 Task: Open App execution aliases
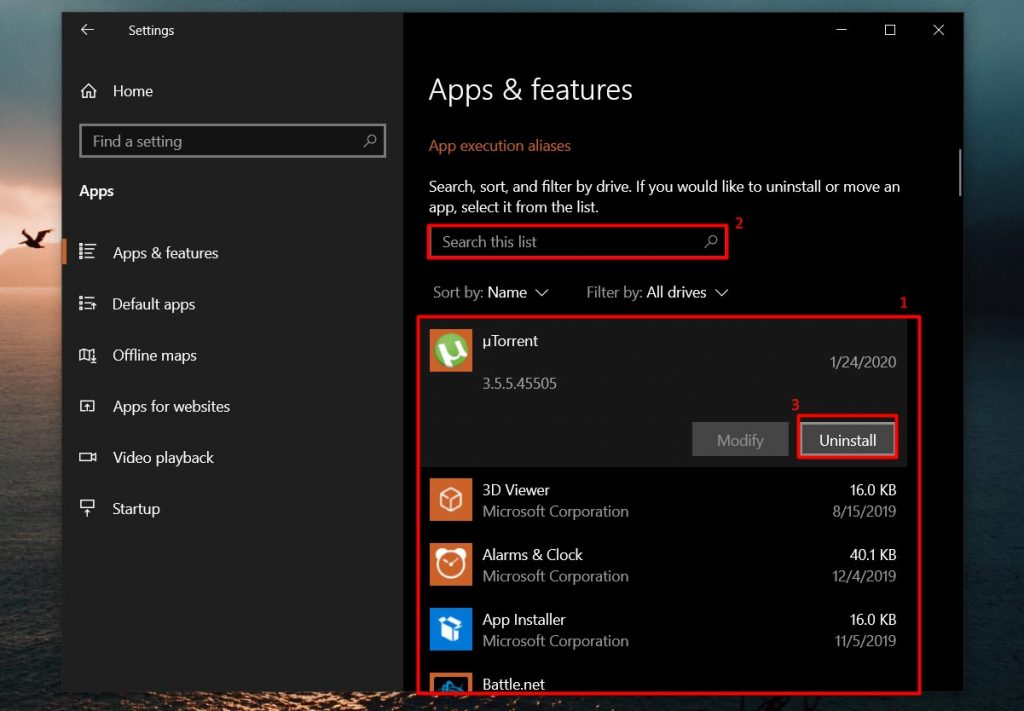499,145
